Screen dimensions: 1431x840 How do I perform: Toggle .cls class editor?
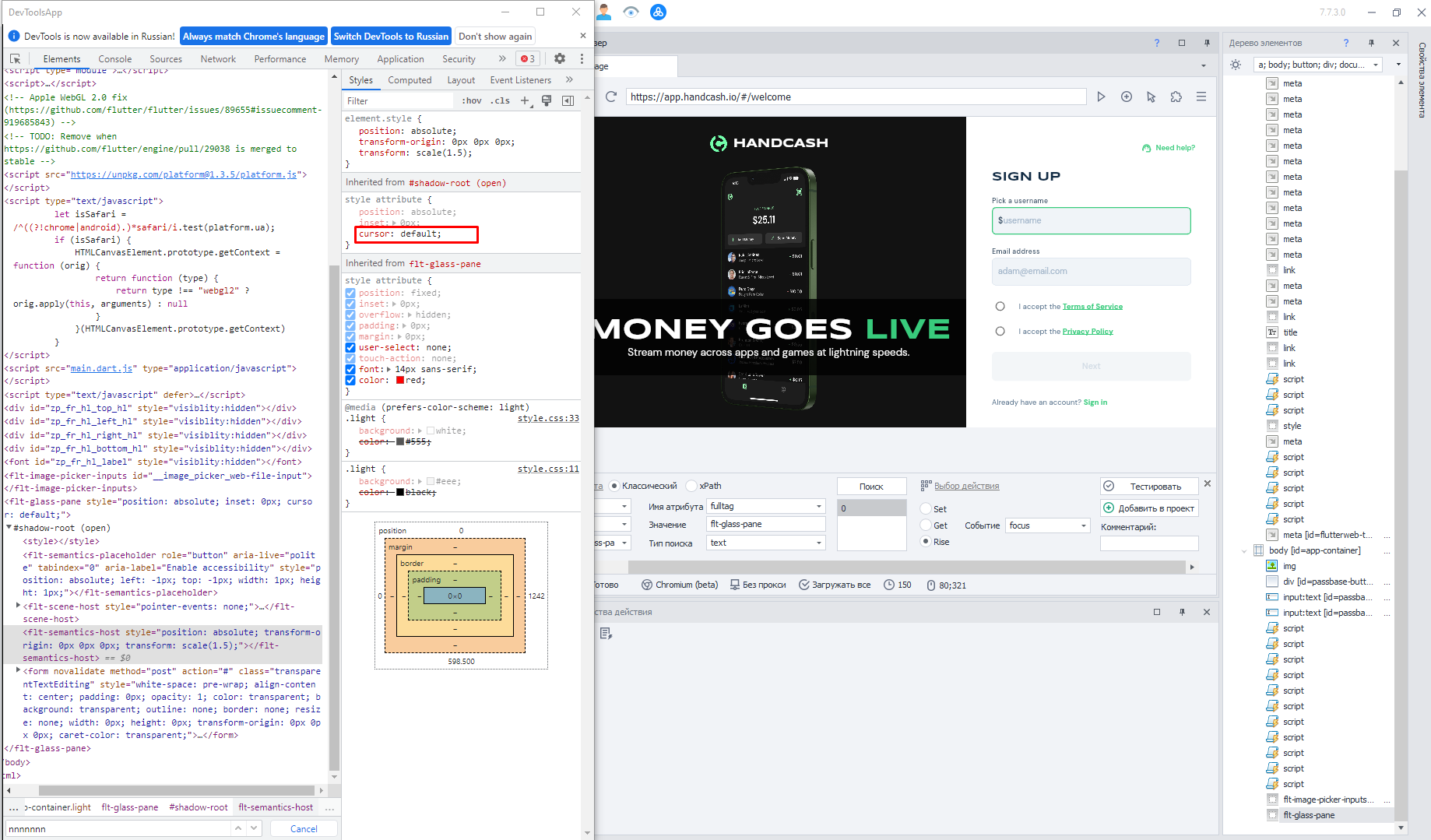point(500,100)
